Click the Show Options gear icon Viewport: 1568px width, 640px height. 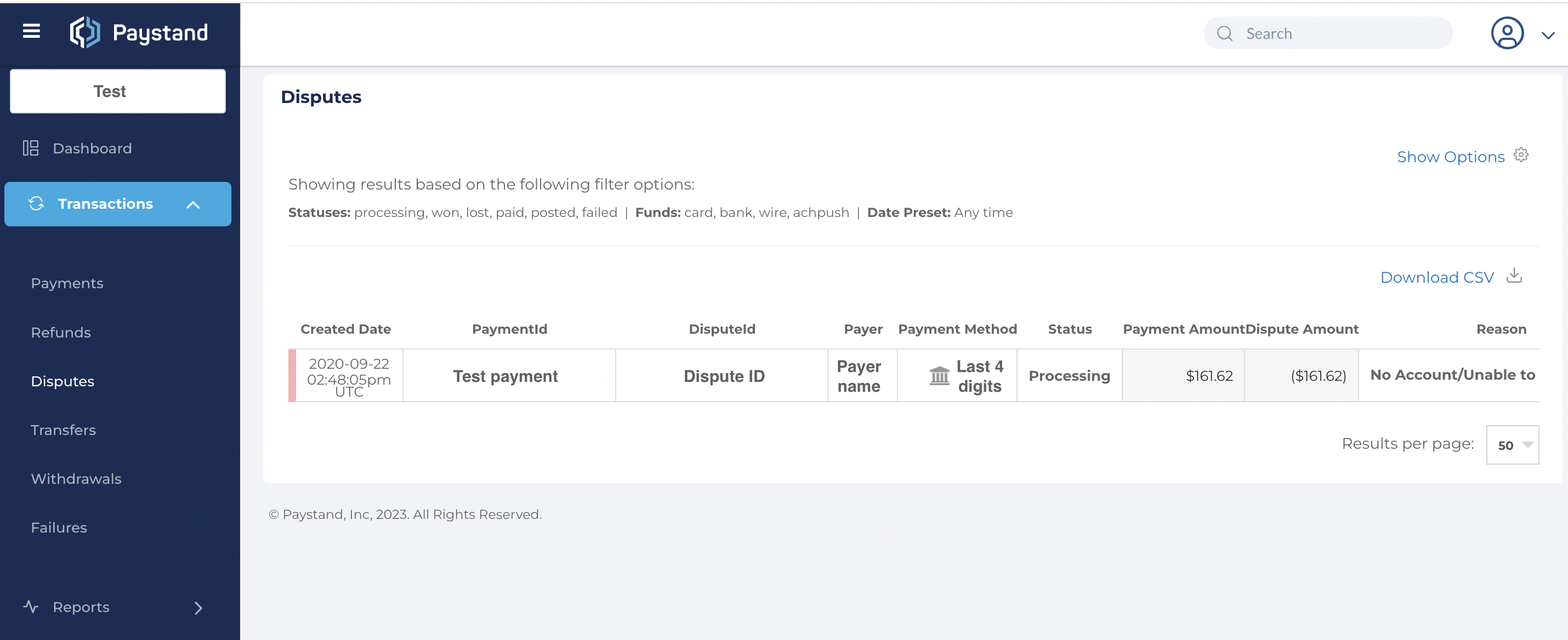tap(1521, 155)
